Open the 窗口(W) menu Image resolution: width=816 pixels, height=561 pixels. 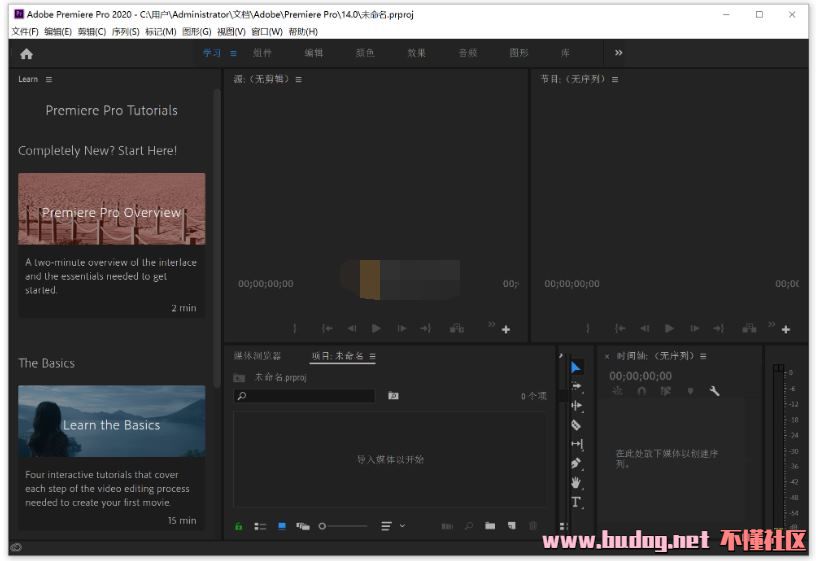[267, 32]
